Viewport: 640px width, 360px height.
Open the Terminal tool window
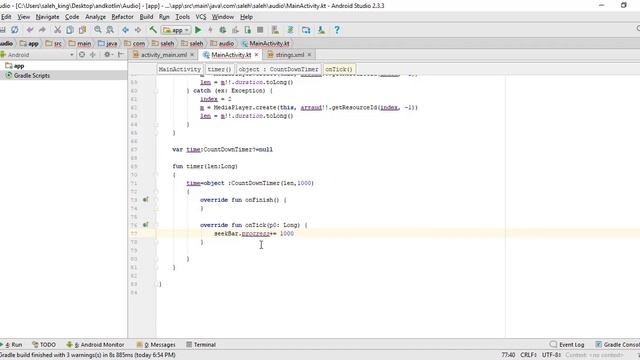click(x=201, y=344)
